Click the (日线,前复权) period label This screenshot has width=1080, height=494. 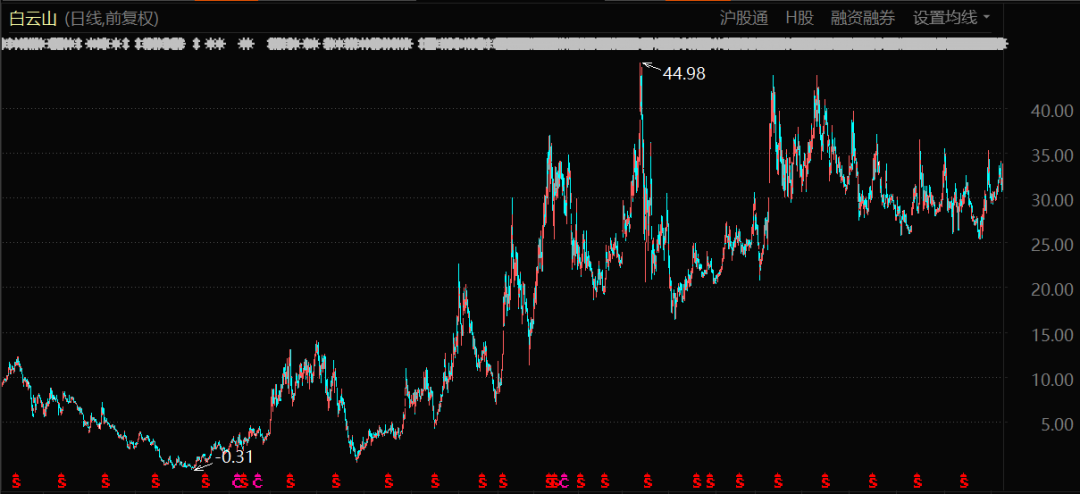pos(113,18)
